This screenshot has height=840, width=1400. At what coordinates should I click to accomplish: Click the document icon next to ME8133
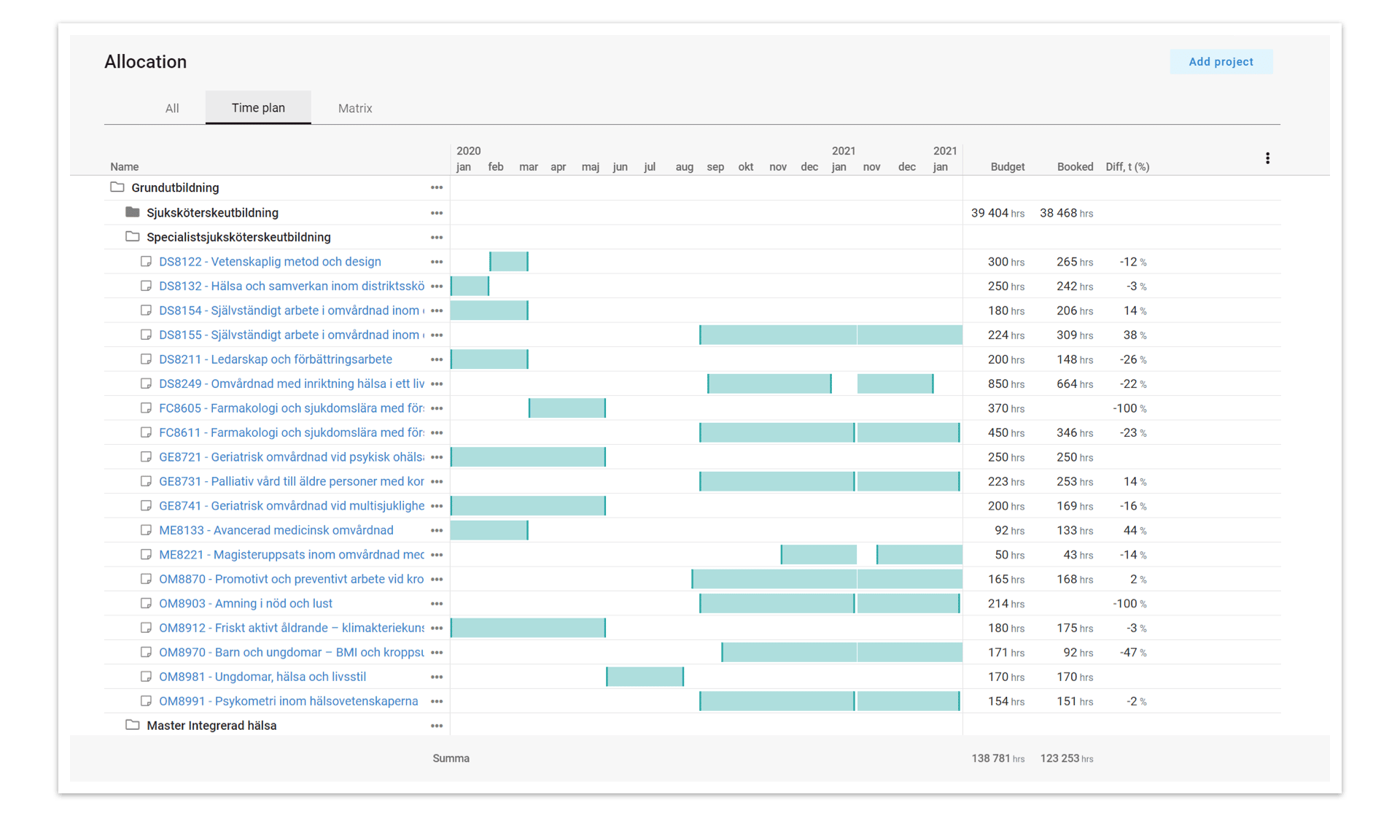[146, 530]
